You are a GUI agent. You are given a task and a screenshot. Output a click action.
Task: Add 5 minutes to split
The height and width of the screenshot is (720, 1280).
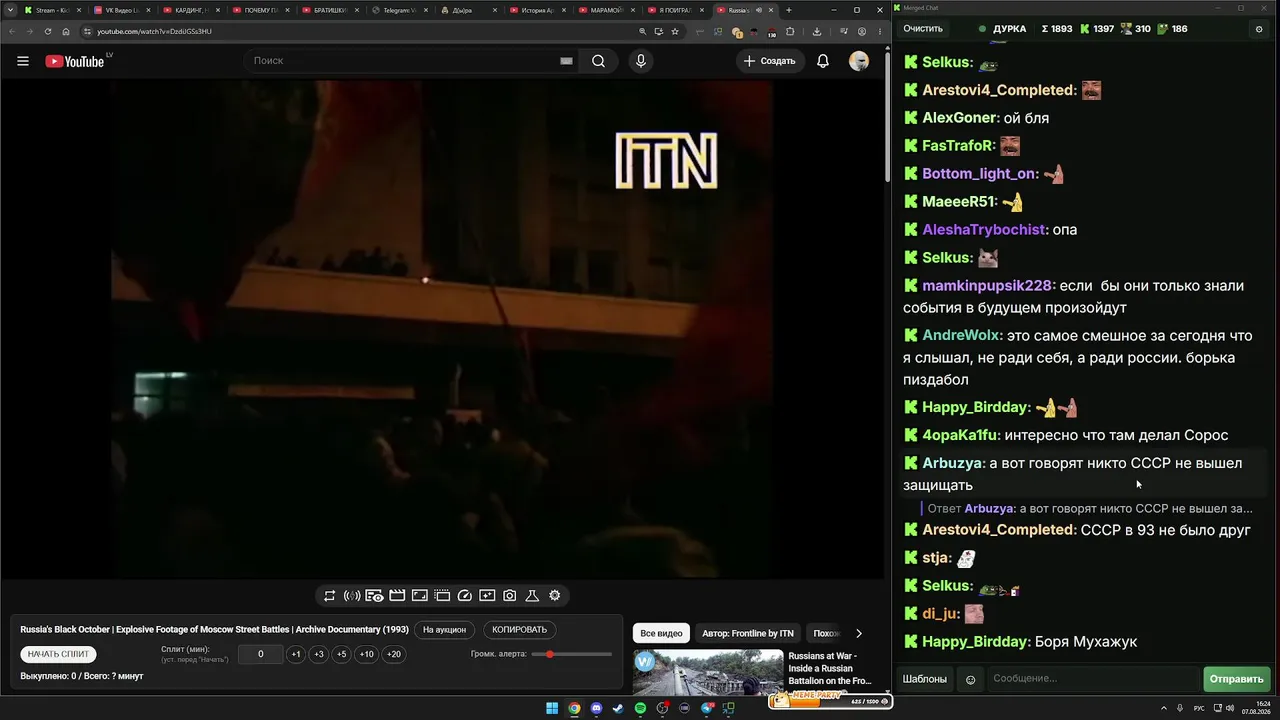pyautogui.click(x=341, y=654)
